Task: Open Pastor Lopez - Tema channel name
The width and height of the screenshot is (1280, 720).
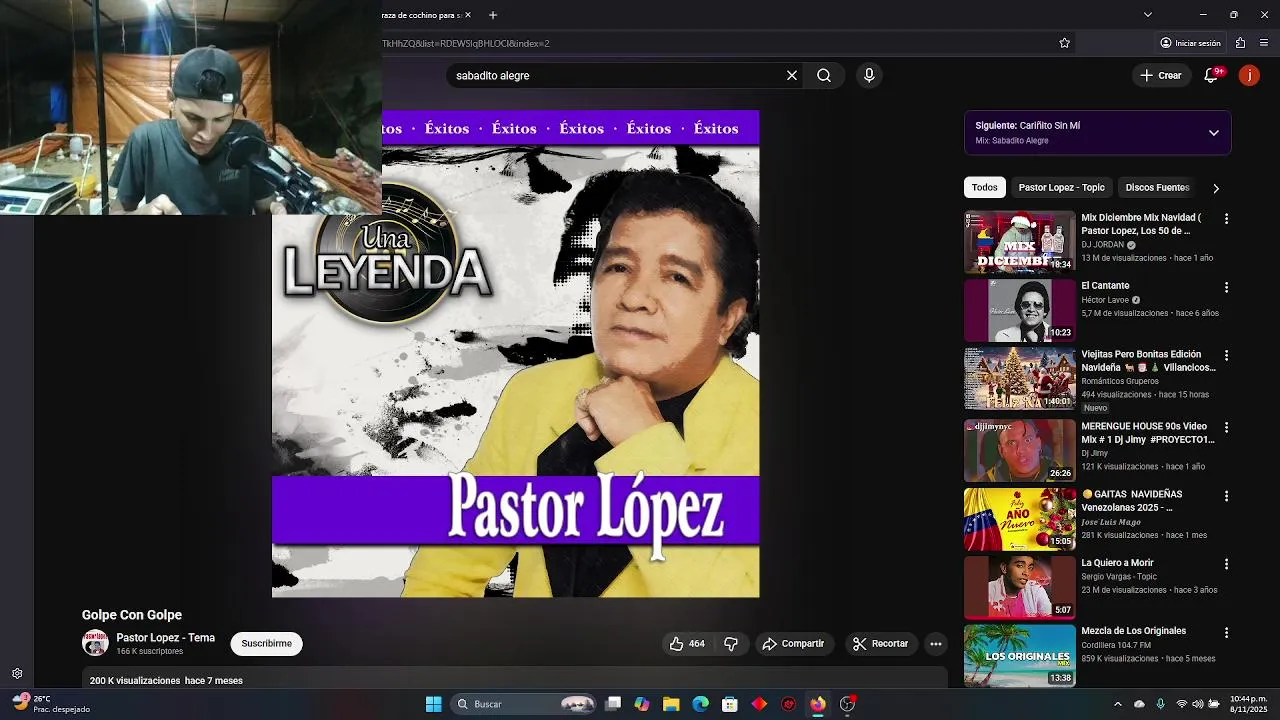Action: pyautogui.click(x=166, y=638)
